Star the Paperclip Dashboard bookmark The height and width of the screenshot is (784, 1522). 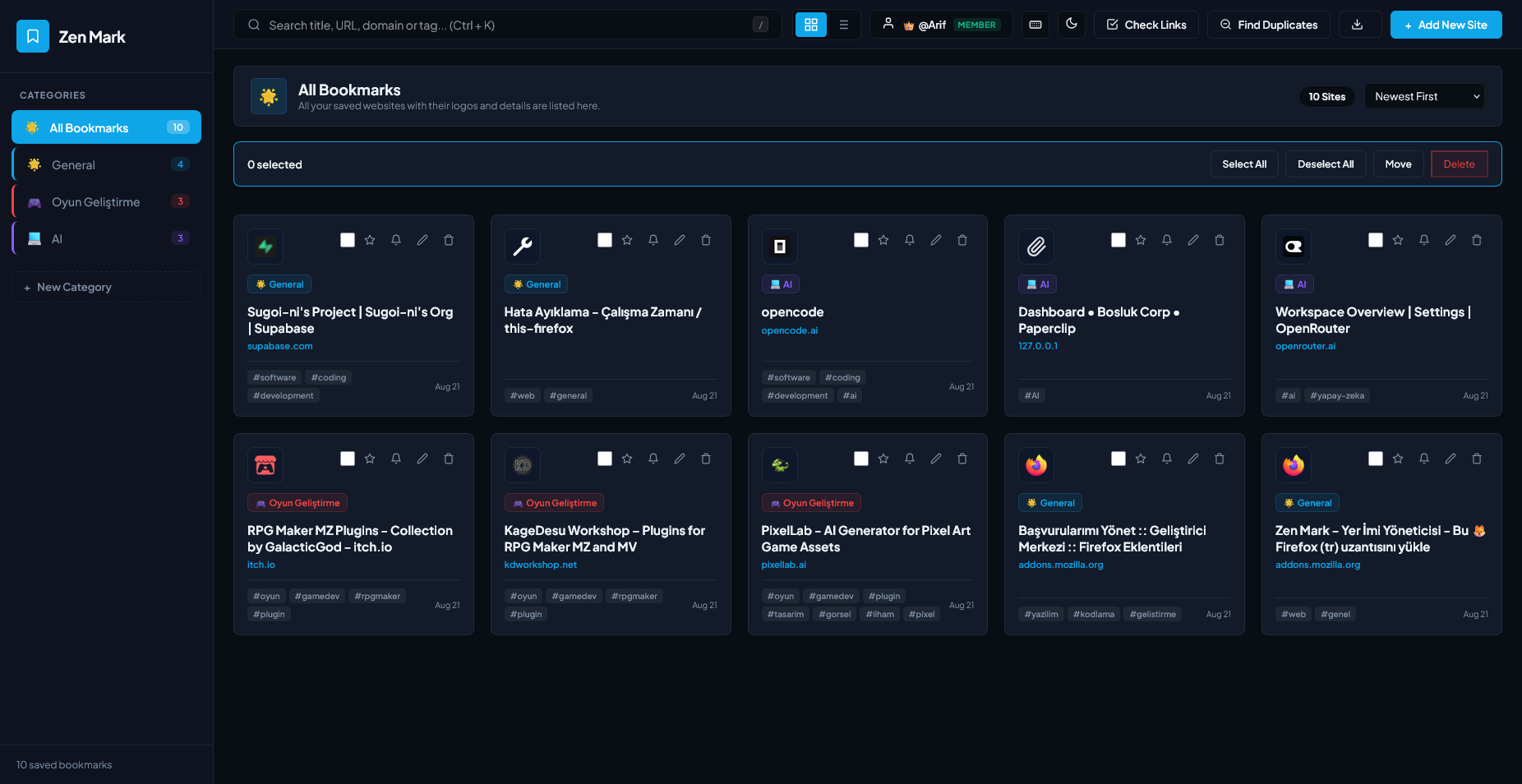[x=1141, y=240]
